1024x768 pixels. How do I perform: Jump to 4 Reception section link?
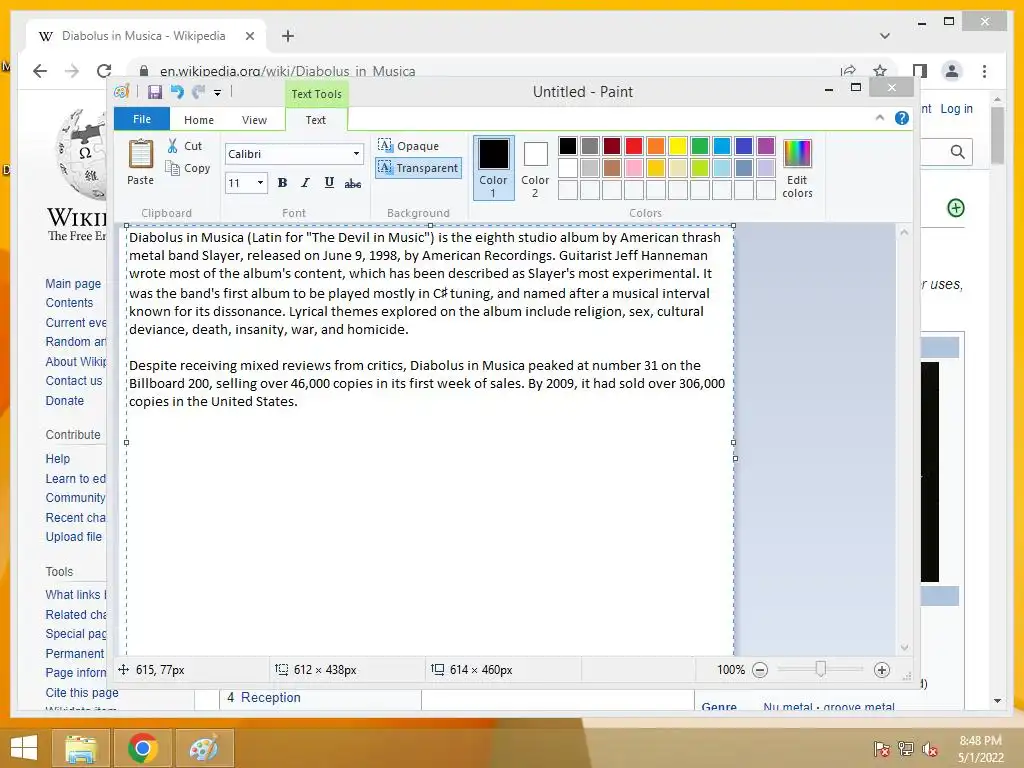264,697
